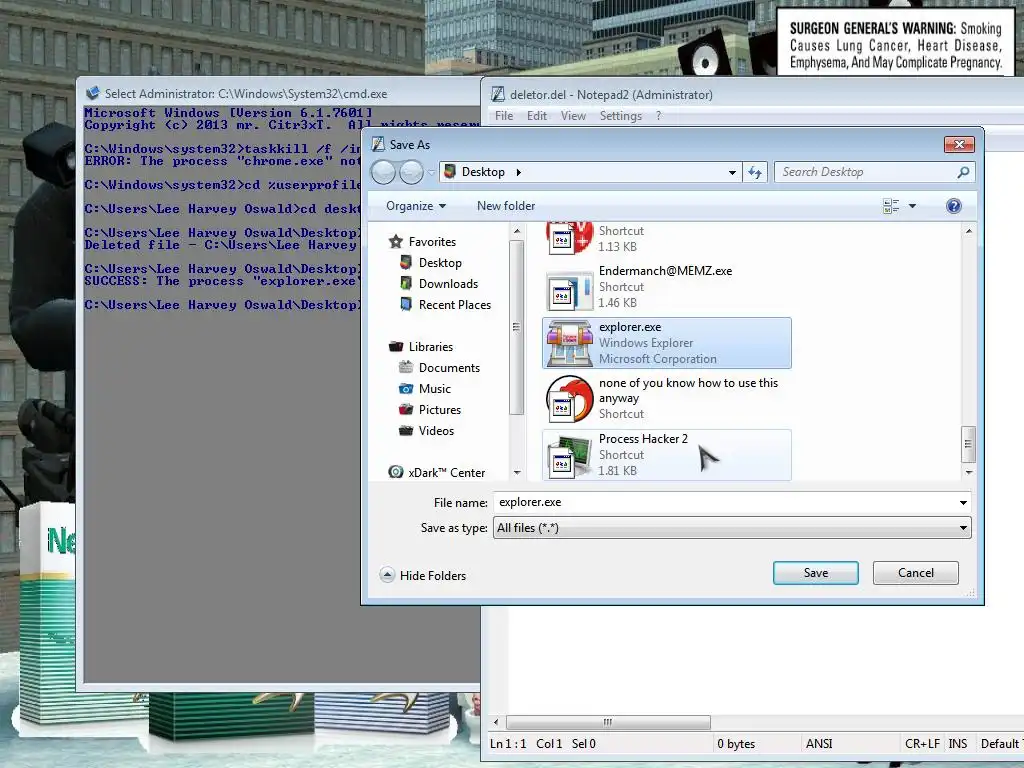Viewport: 1024px width, 768px height.
Task: Select the explorer.exe file icon
Action: click(x=569, y=343)
